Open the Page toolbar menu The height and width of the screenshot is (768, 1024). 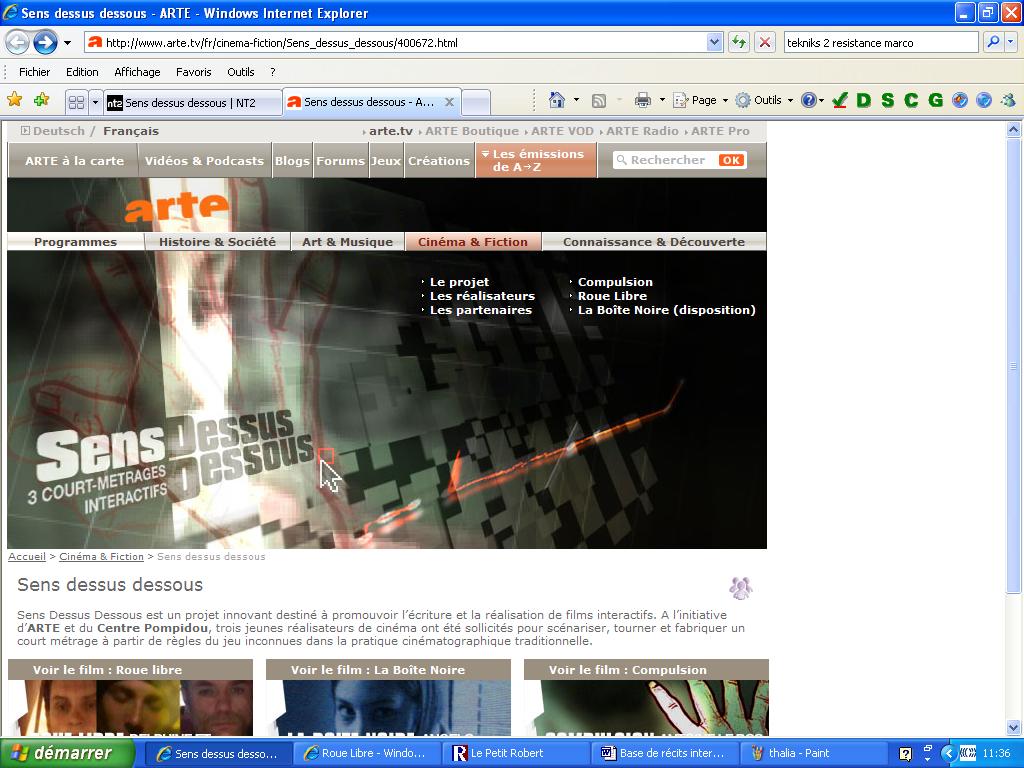(x=700, y=100)
